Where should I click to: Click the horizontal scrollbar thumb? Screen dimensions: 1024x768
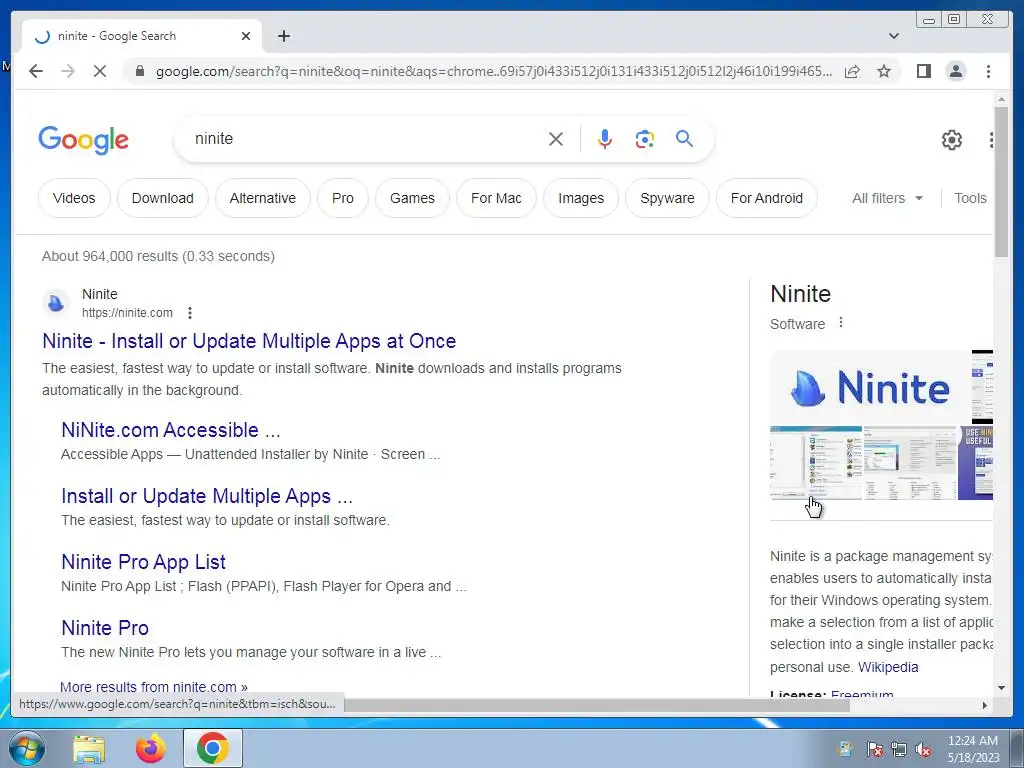(x=597, y=705)
